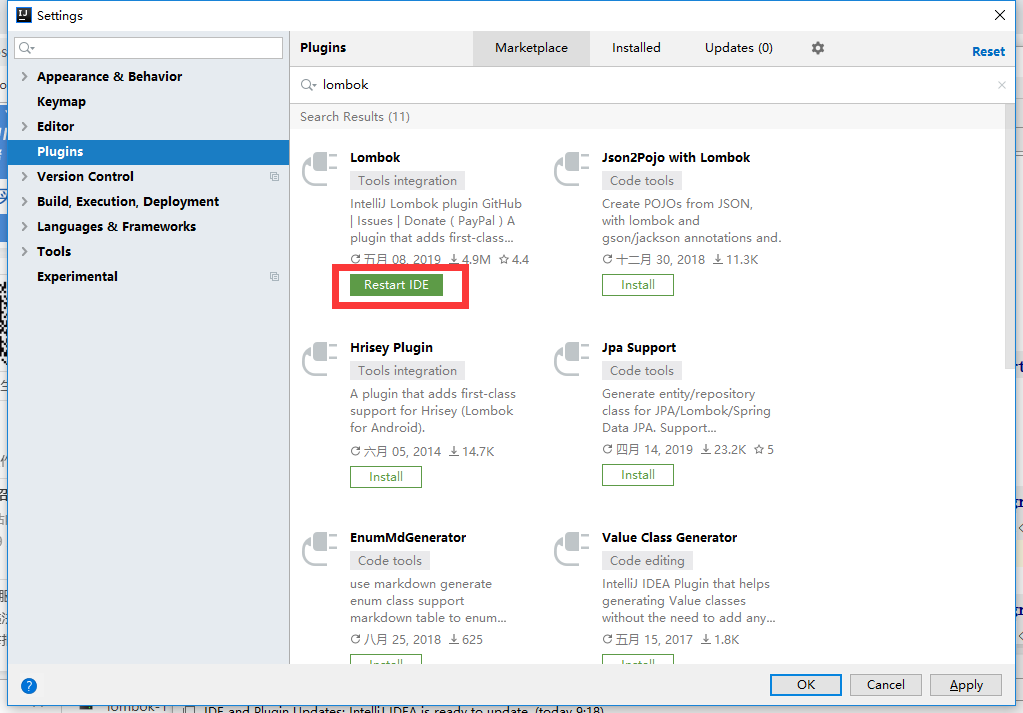Open the EnumMdGenerator title
Image resolution: width=1023 pixels, height=713 pixels.
408,538
